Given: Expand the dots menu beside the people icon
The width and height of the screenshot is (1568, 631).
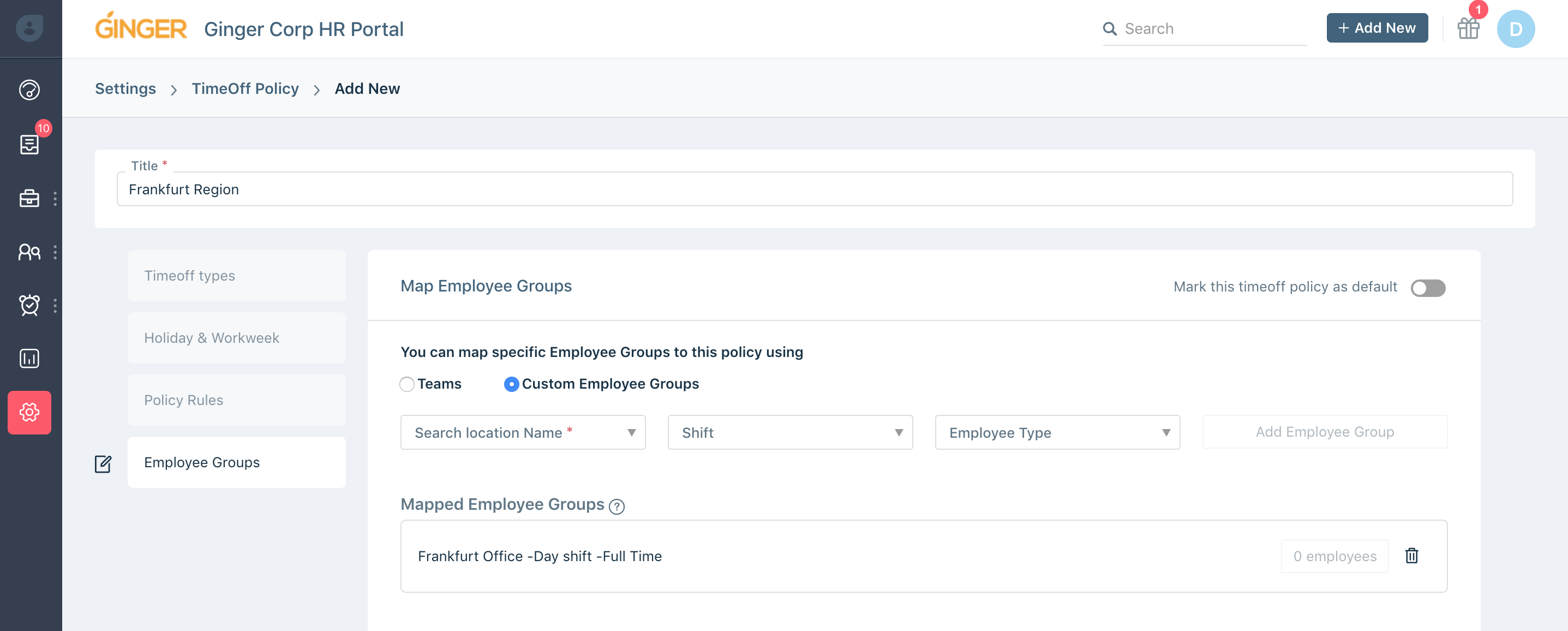Looking at the screenshot, I should [x=55, y=252].
